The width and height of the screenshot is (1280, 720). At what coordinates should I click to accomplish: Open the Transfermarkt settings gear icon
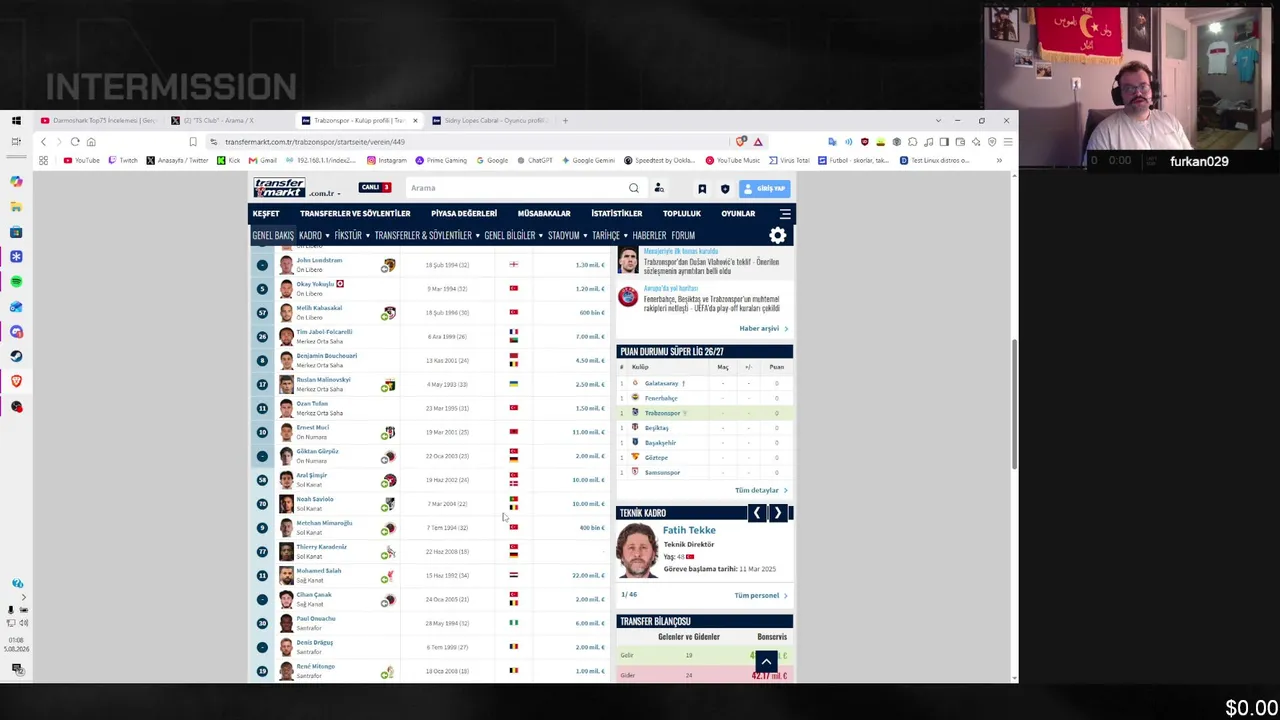coord(778,235)
